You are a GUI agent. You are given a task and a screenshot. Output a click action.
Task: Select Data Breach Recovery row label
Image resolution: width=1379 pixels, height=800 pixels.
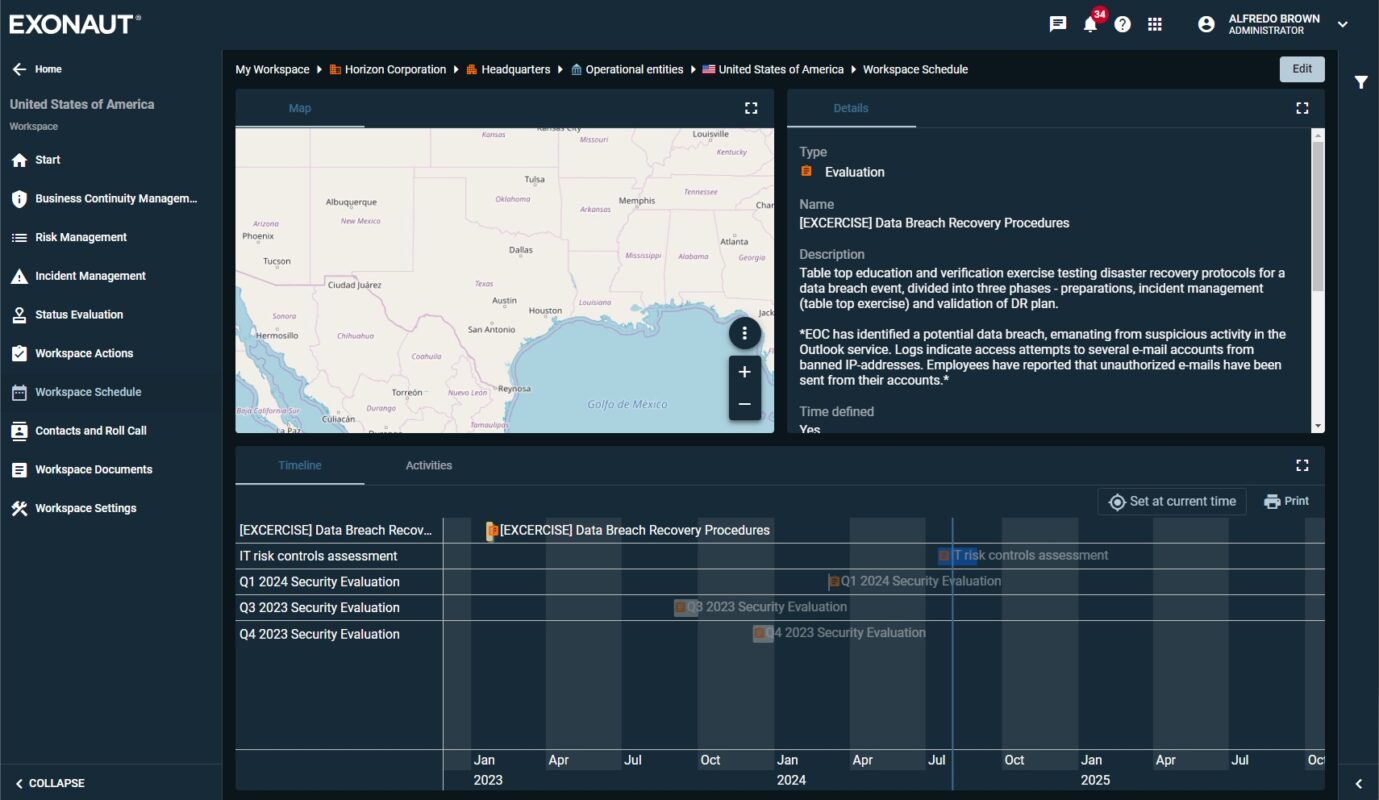pyautogui.click(x=336, y=530)
